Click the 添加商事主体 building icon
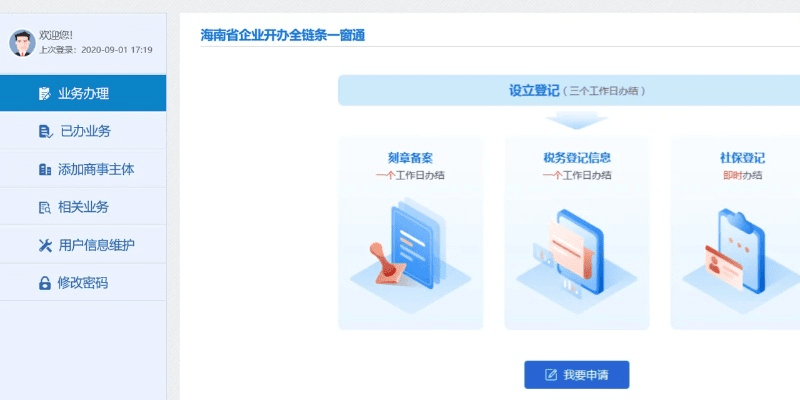800x400 pixels. 45,169
